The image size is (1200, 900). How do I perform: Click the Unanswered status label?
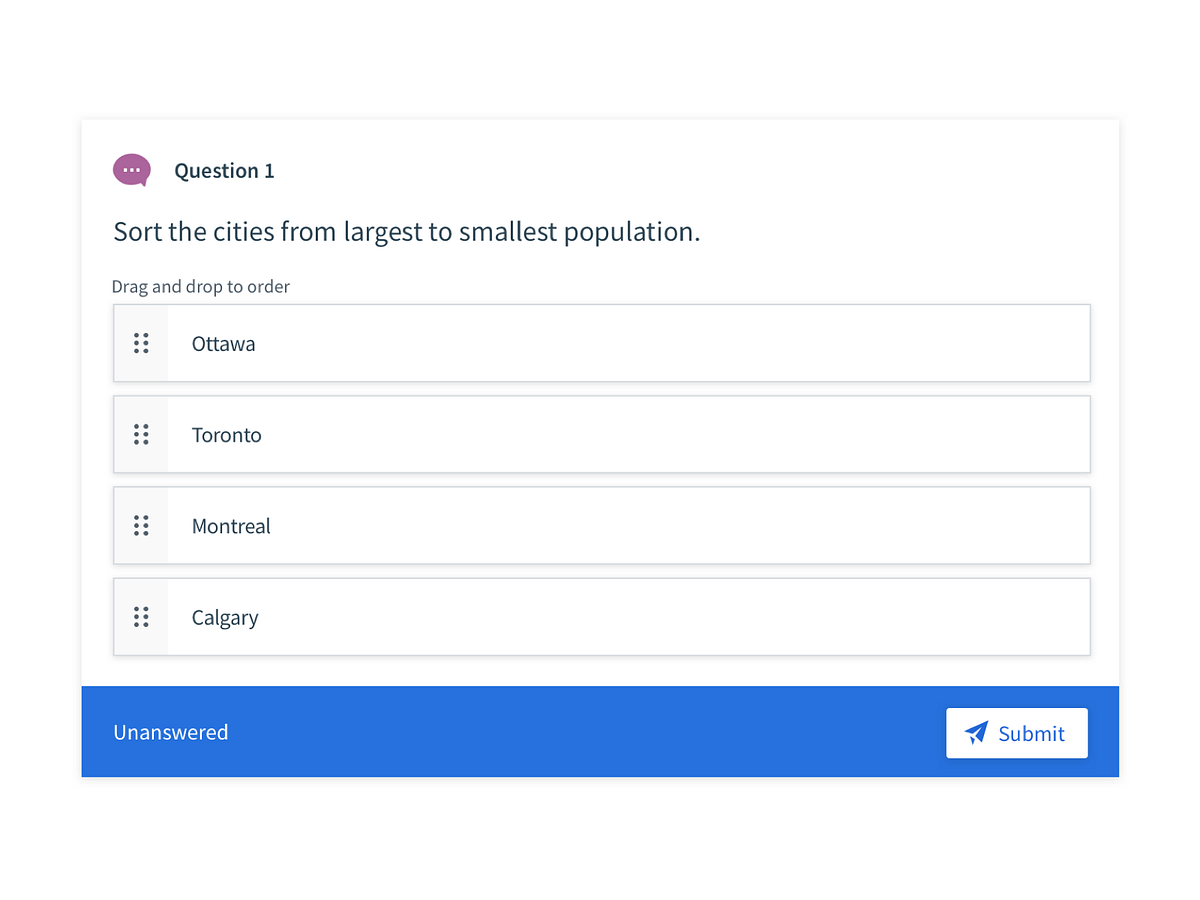coord(170,733)
